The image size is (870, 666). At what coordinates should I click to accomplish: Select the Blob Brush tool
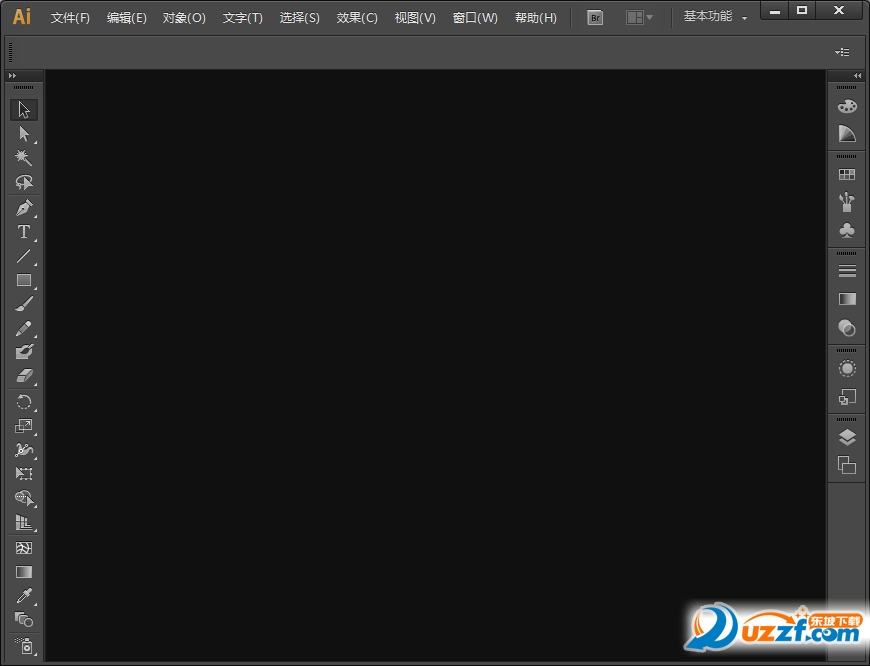tap(24, 352)
